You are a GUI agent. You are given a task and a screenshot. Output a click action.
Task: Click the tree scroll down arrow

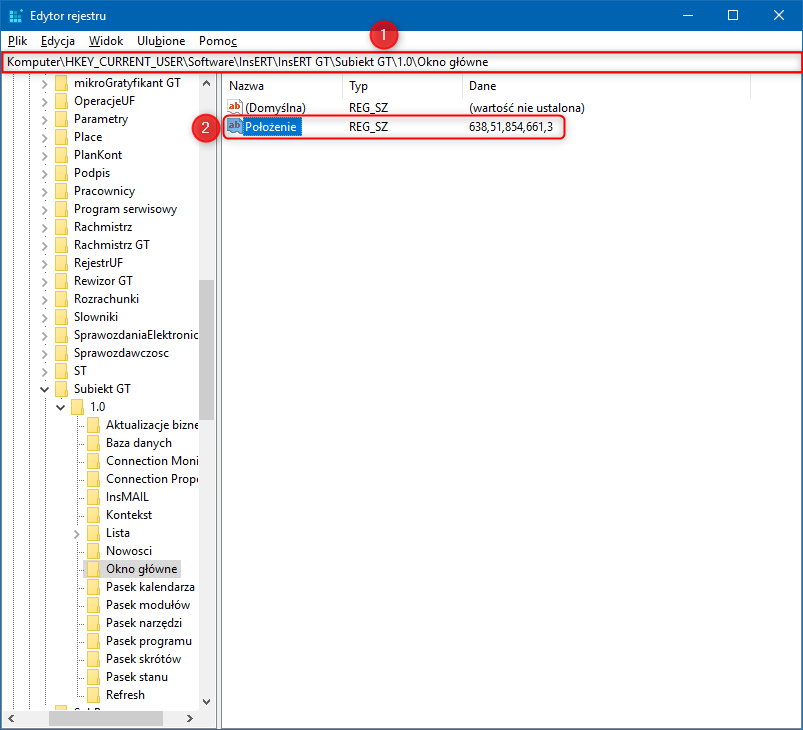(206, 702)
